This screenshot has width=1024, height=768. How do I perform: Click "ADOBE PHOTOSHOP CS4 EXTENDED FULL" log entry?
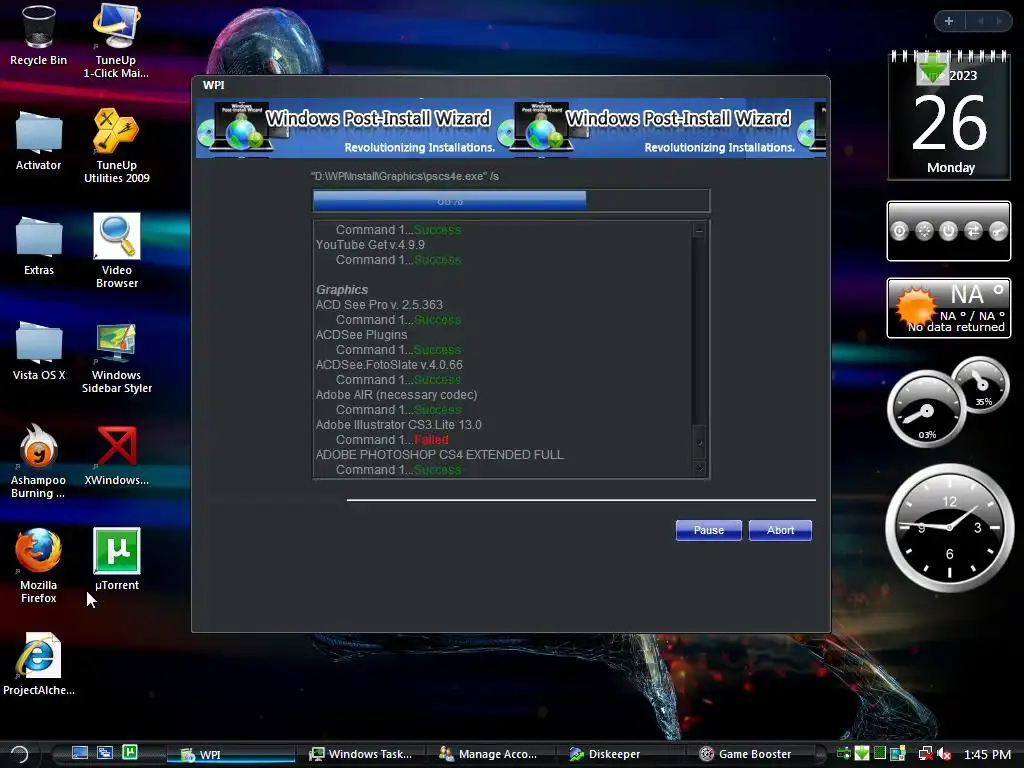(x=440, y=455)
